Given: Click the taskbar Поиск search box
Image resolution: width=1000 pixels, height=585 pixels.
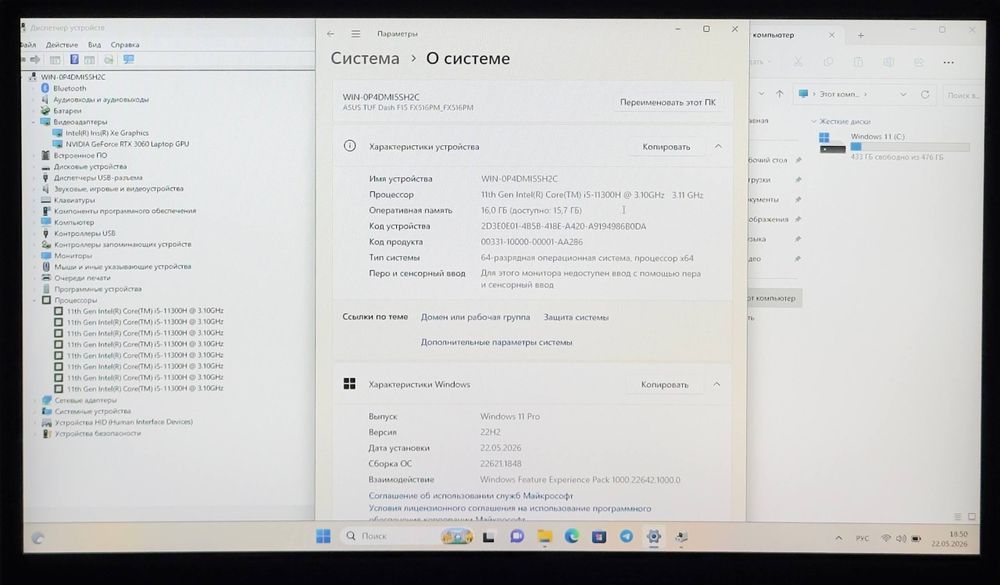Looking at the screenshot, I should pos(389,536).
